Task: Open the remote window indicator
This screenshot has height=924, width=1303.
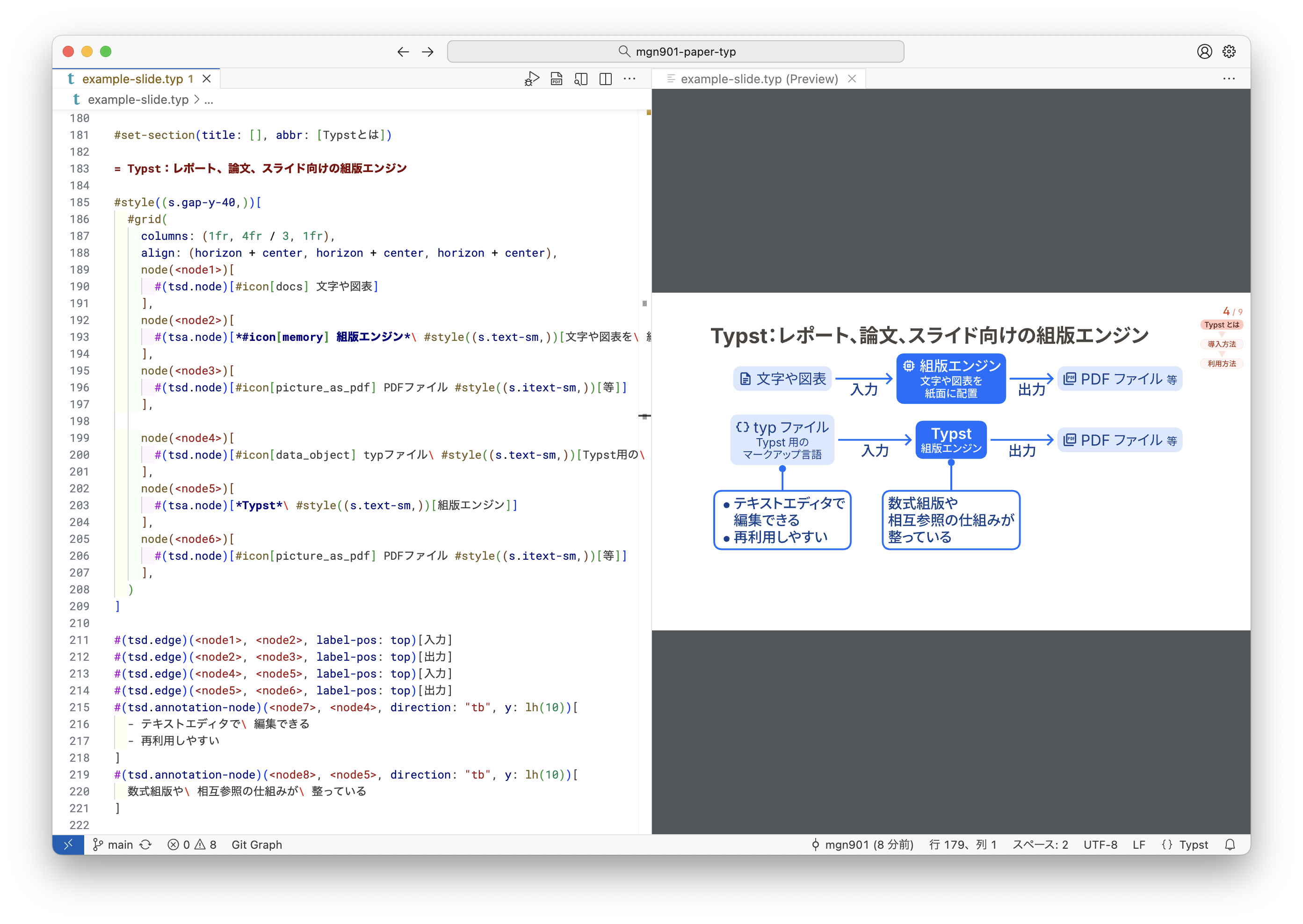Action: (x=68, y=845)
